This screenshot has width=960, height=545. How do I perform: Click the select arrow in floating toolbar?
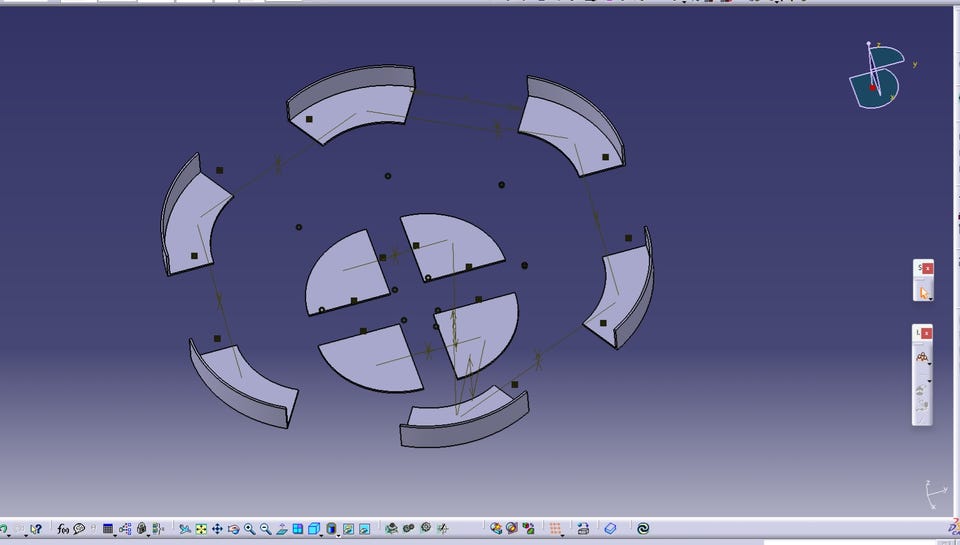[x=923, y=292]
